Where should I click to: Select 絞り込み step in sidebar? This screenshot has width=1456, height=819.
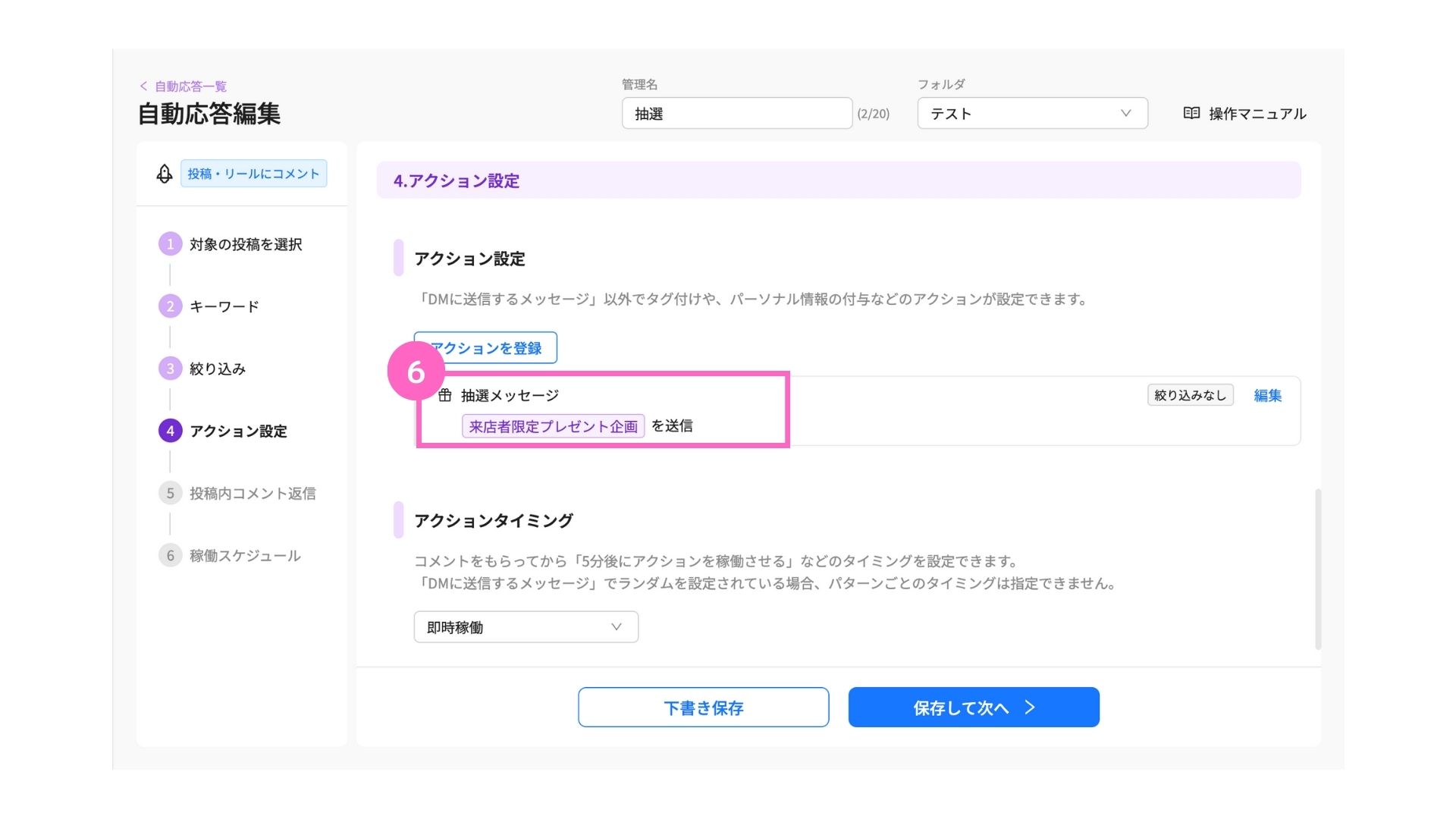click(x=218, y=369)
